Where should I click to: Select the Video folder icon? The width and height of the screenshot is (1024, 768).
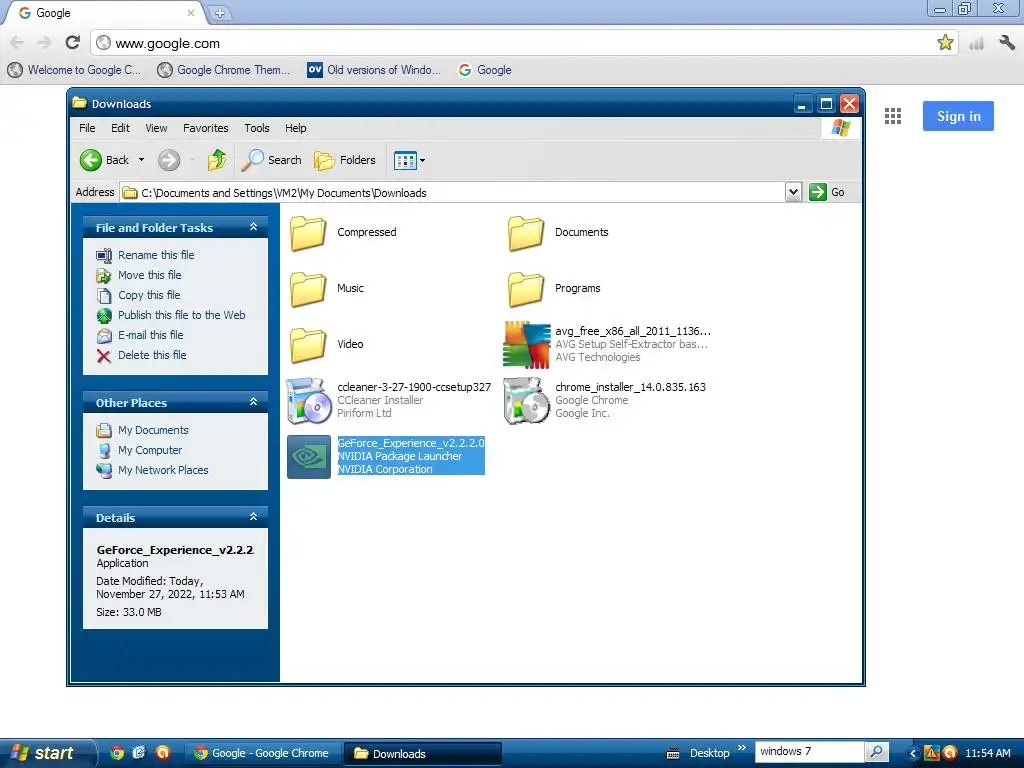coord(308,345)
